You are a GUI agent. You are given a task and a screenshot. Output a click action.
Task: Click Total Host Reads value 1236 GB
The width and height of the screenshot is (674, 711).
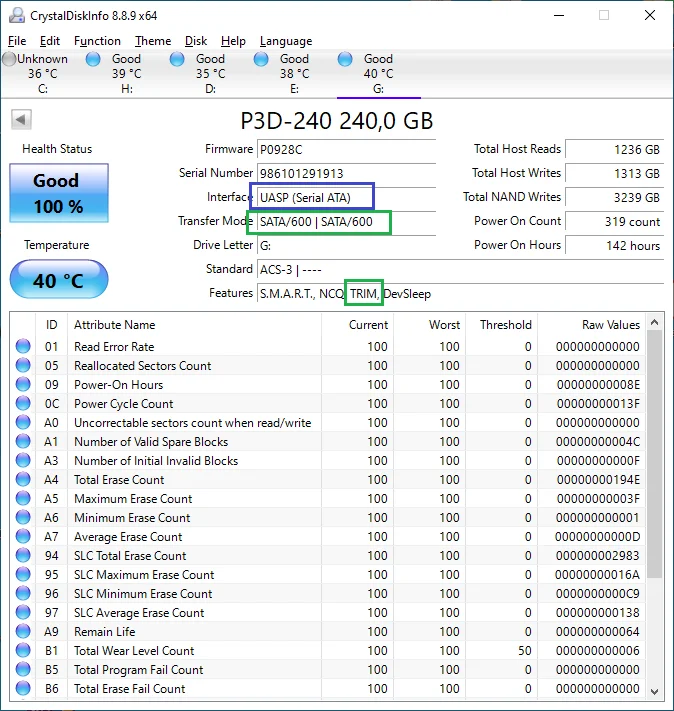(615, 150)
